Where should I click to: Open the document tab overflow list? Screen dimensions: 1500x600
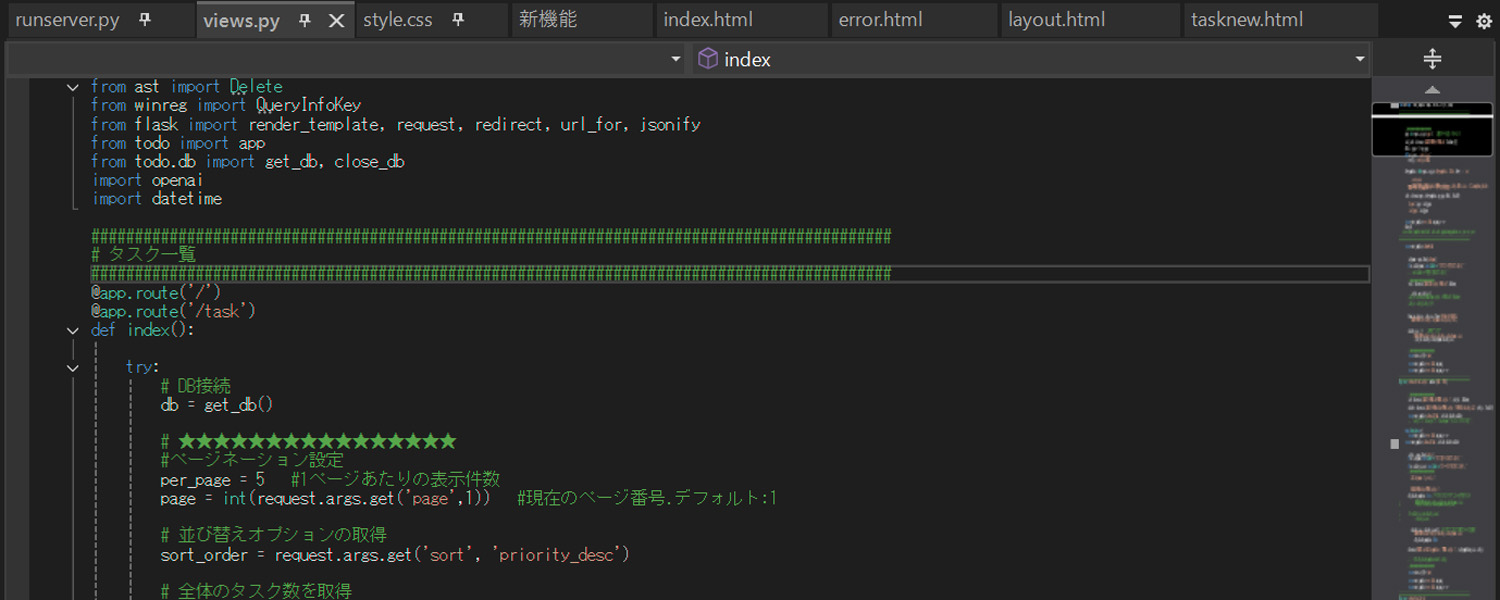(x=1455, y=21)
